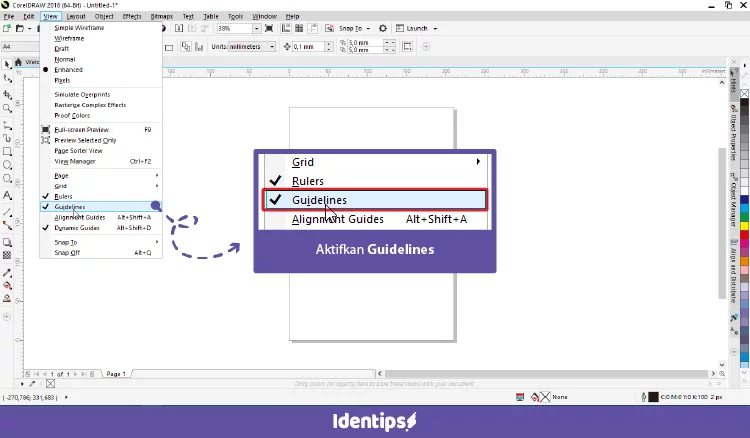
Task: Select the Wireframe view mode
Action: point(101,38)
